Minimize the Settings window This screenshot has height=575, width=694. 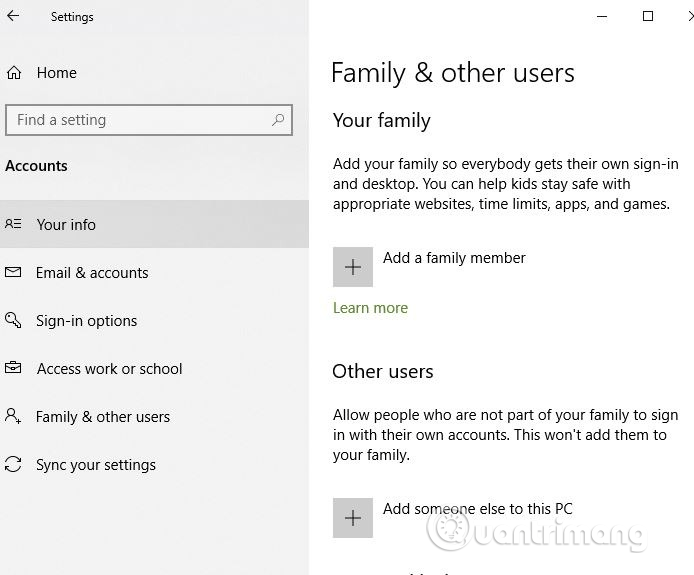coord(602,16)
